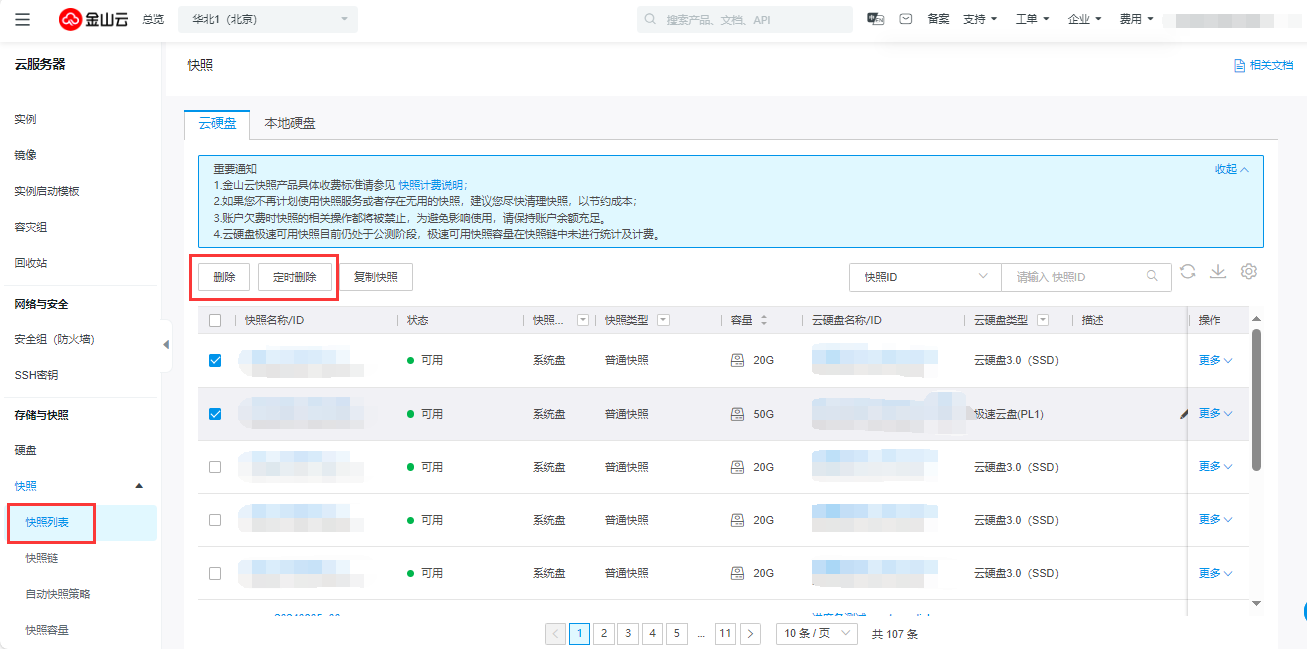Collapse the left sidebar handle

tap(166, 344)
